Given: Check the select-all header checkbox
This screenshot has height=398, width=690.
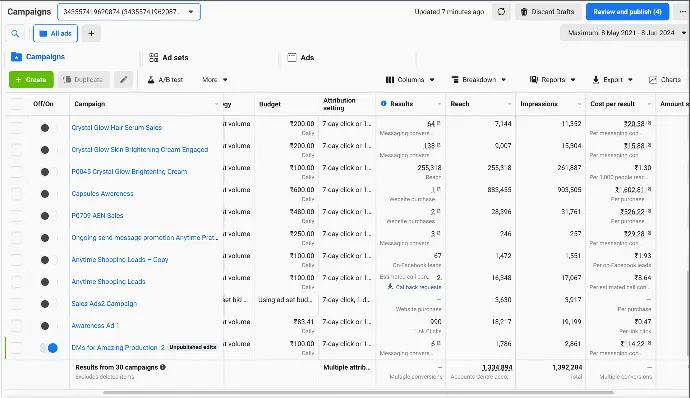Looking at the screenshot, I should (x=16, y=104).
